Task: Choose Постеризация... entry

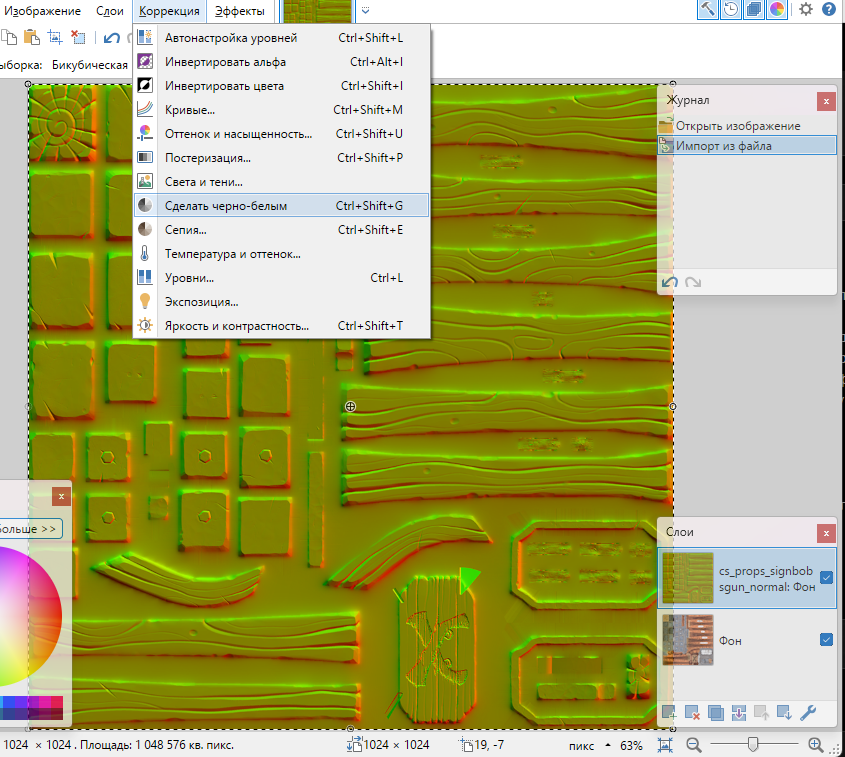Action: tap(281, 158)
